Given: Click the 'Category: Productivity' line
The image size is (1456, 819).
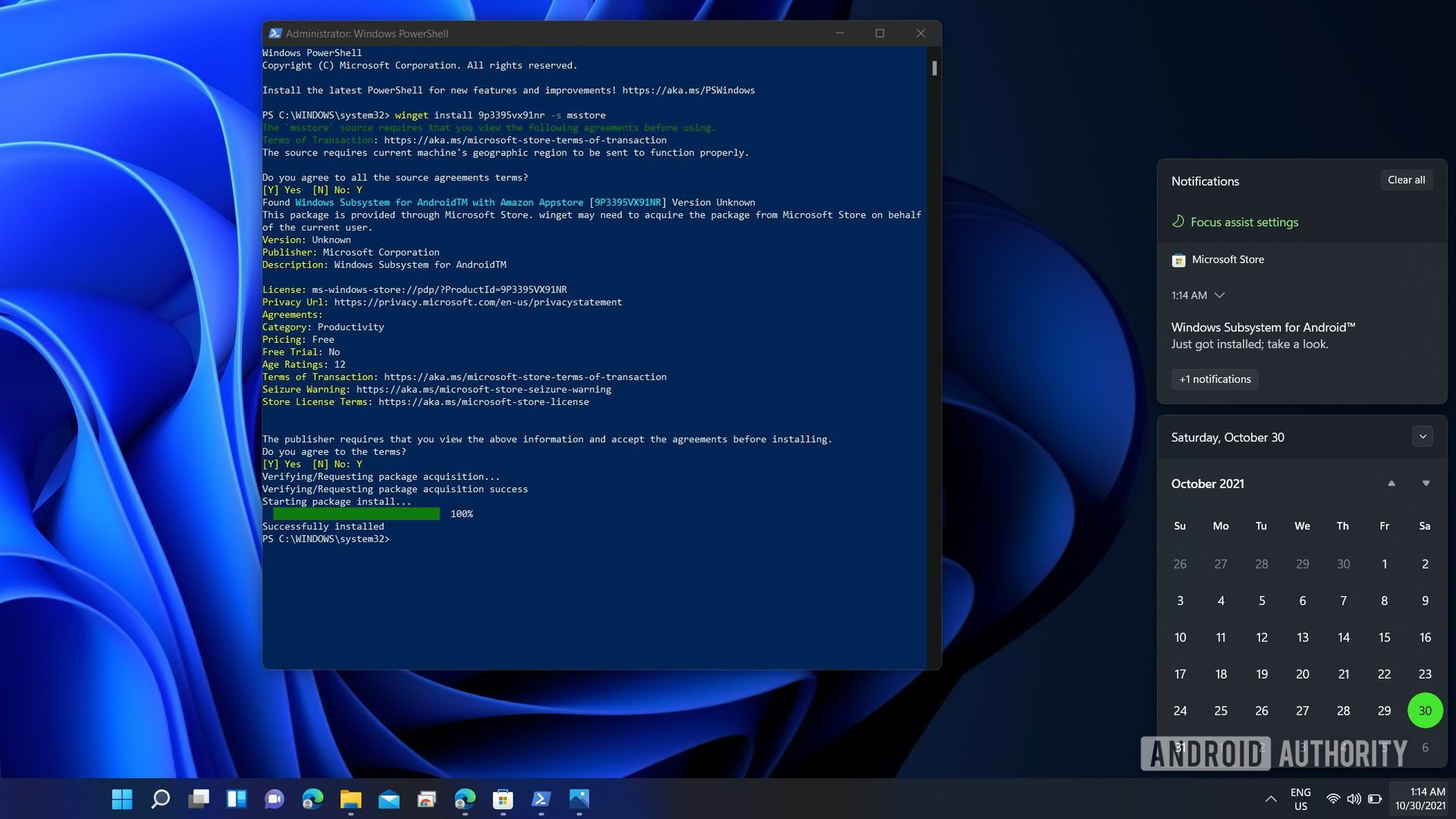Looking at the screenshot, I should (x=323, y=327).
